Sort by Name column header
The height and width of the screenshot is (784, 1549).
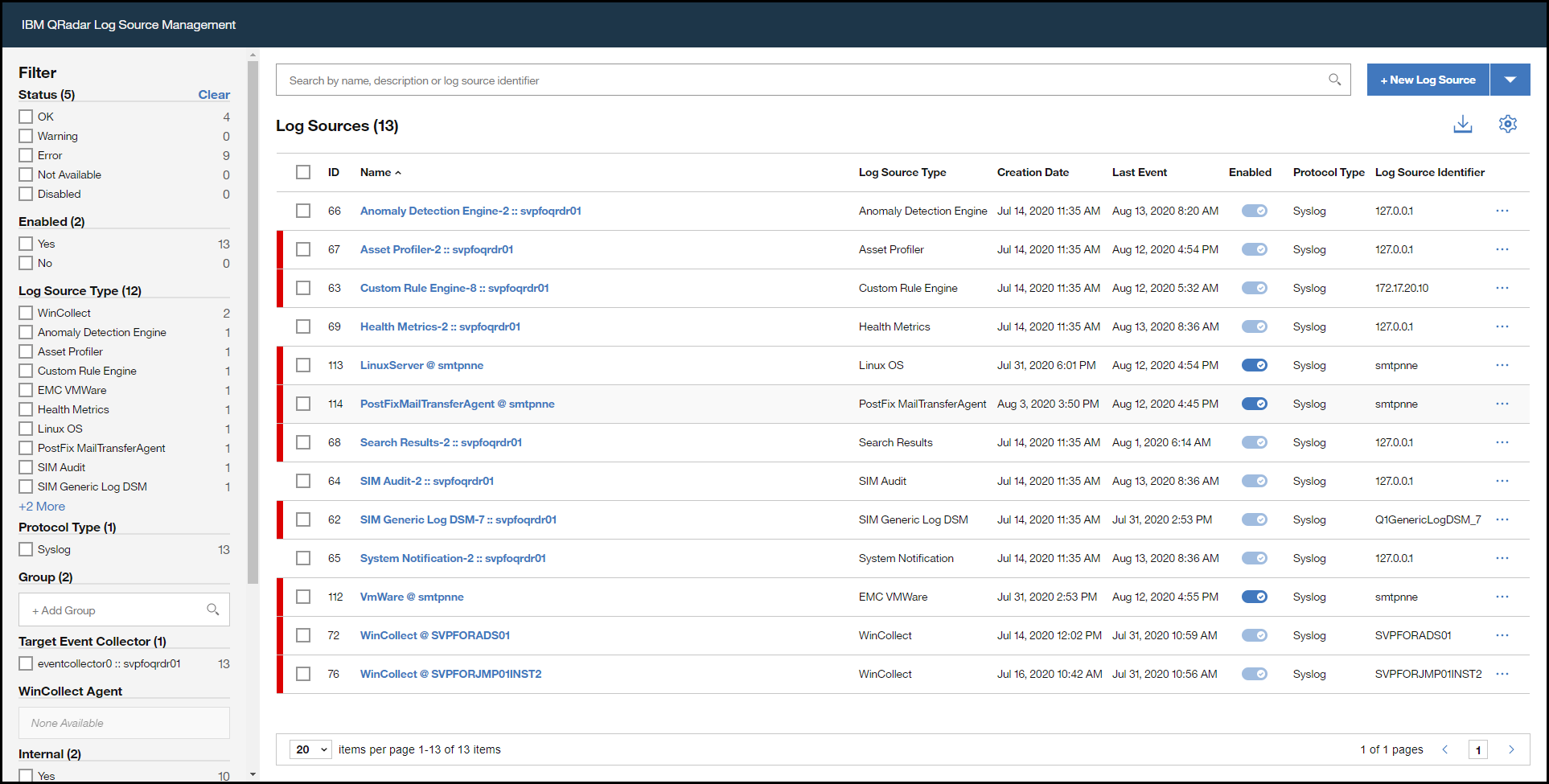tap(380, 172)
